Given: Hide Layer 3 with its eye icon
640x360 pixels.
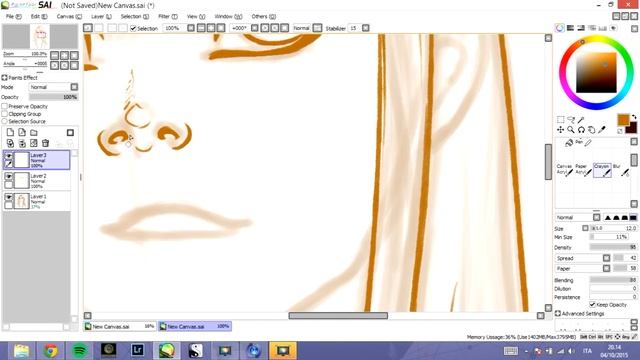Looking at the screenshot, I should pos(9,156).
